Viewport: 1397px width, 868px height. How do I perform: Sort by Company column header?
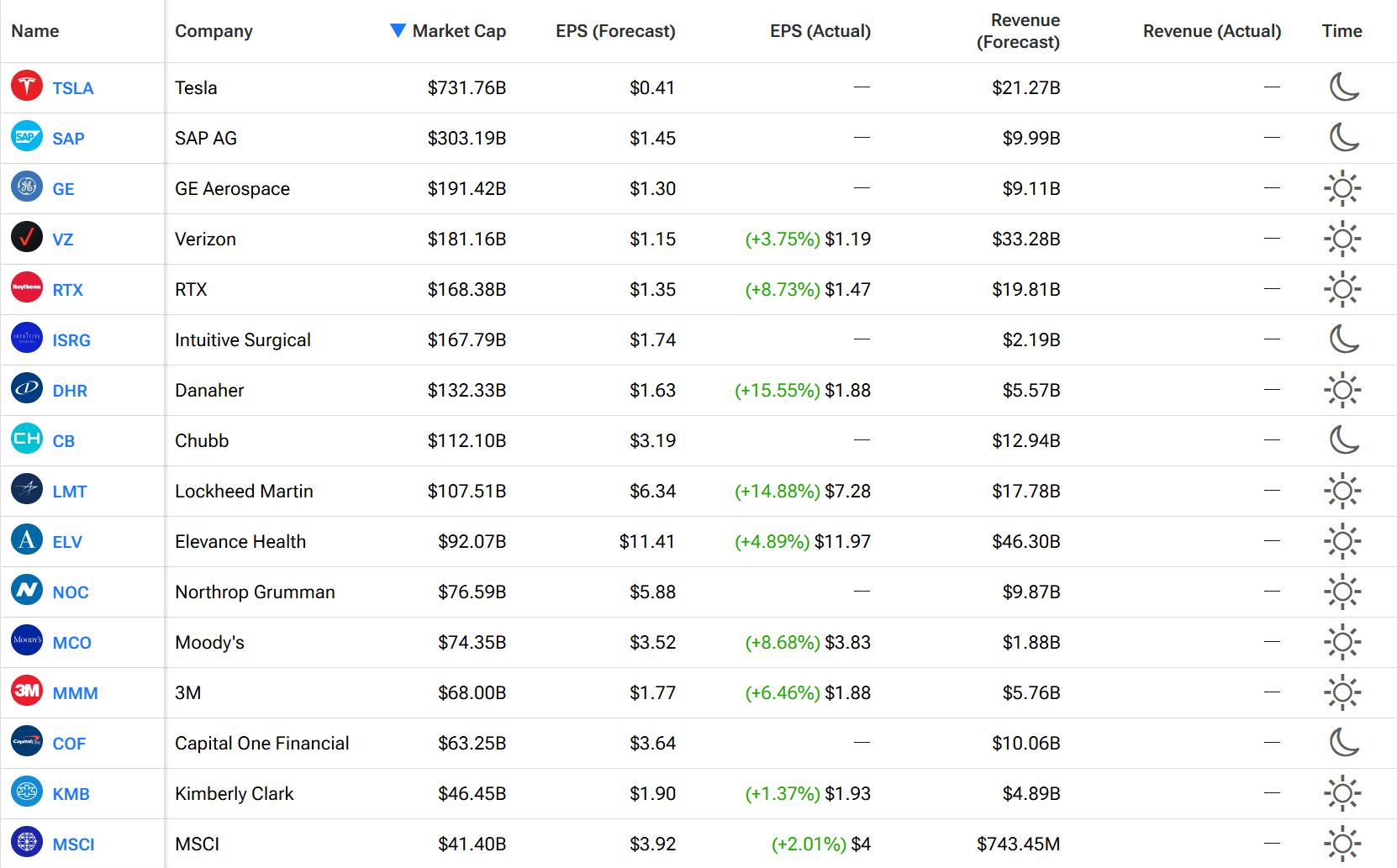214,31
